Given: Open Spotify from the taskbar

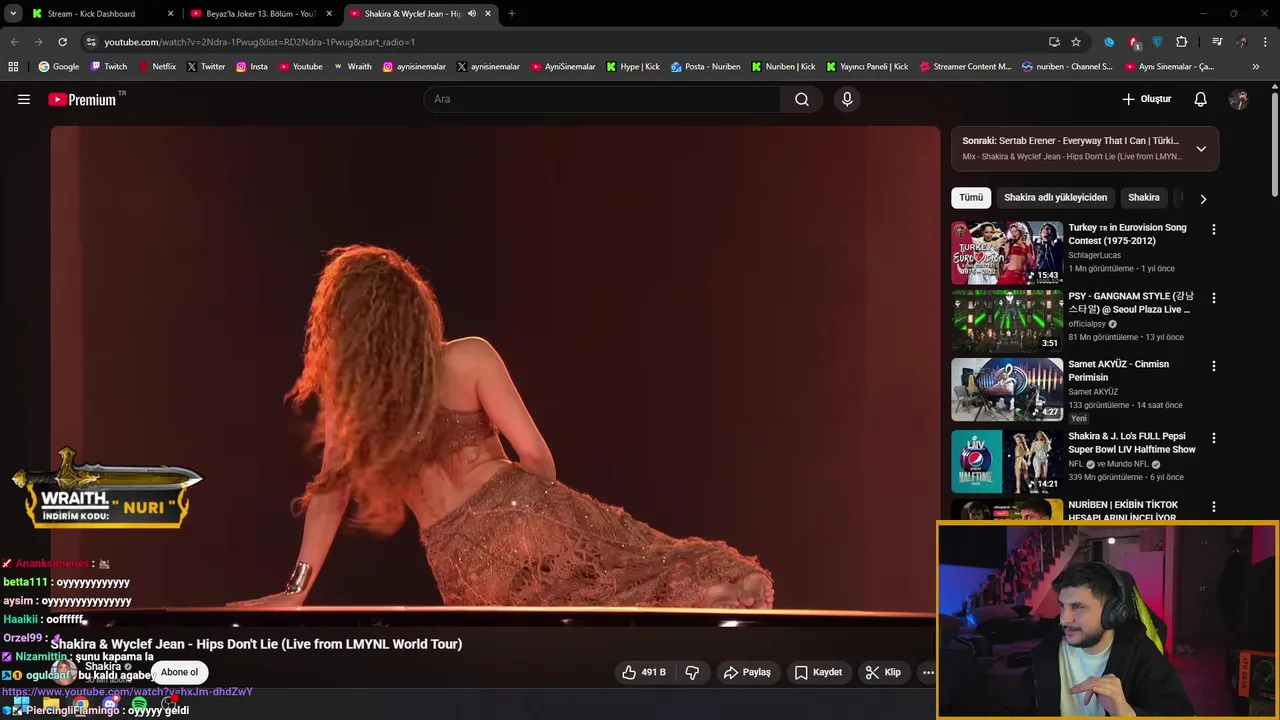Looking at the screenshot, I should [139, 705].
